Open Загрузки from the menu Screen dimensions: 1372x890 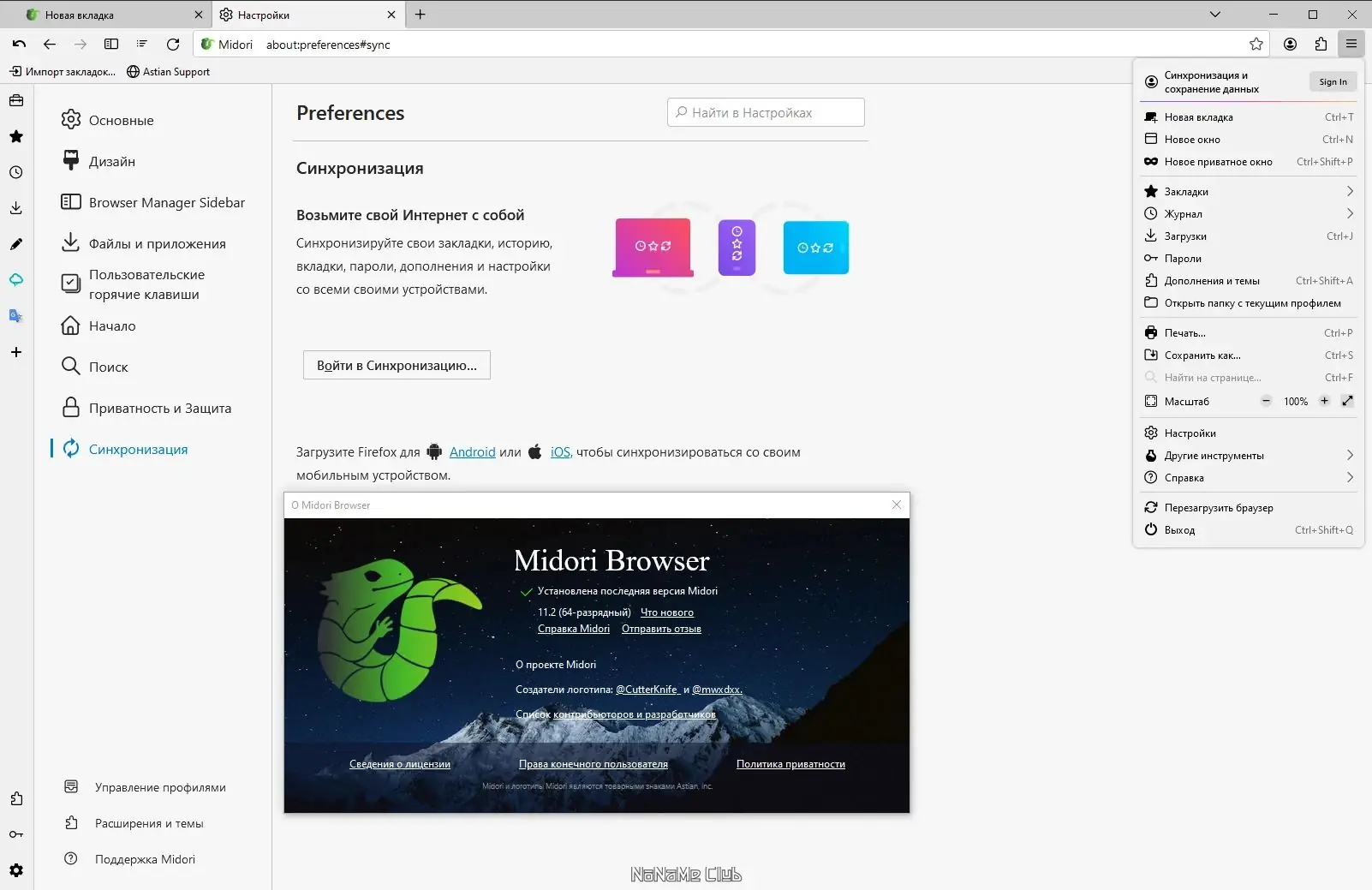1249,236
